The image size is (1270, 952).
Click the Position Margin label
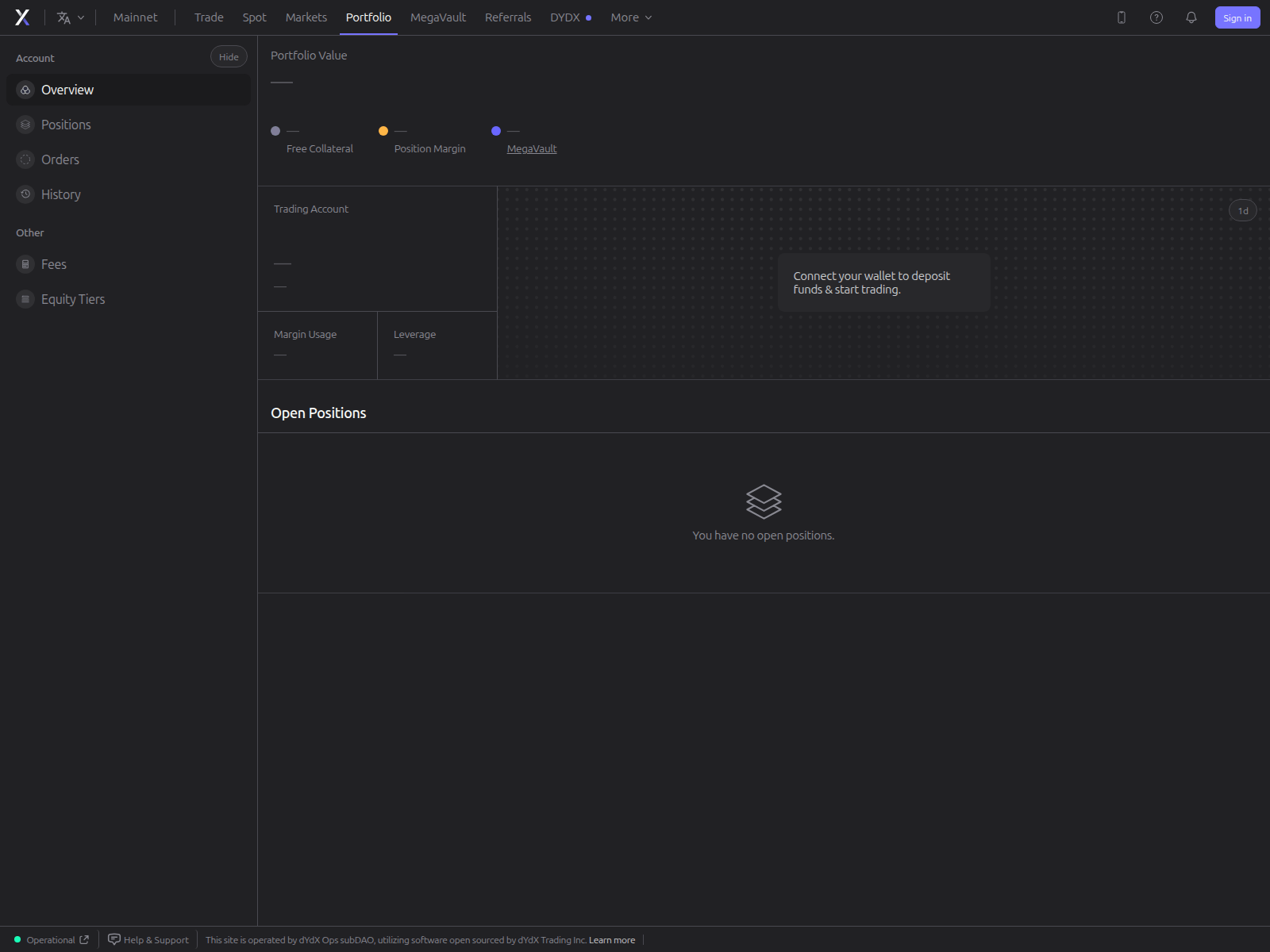point(430,148)
